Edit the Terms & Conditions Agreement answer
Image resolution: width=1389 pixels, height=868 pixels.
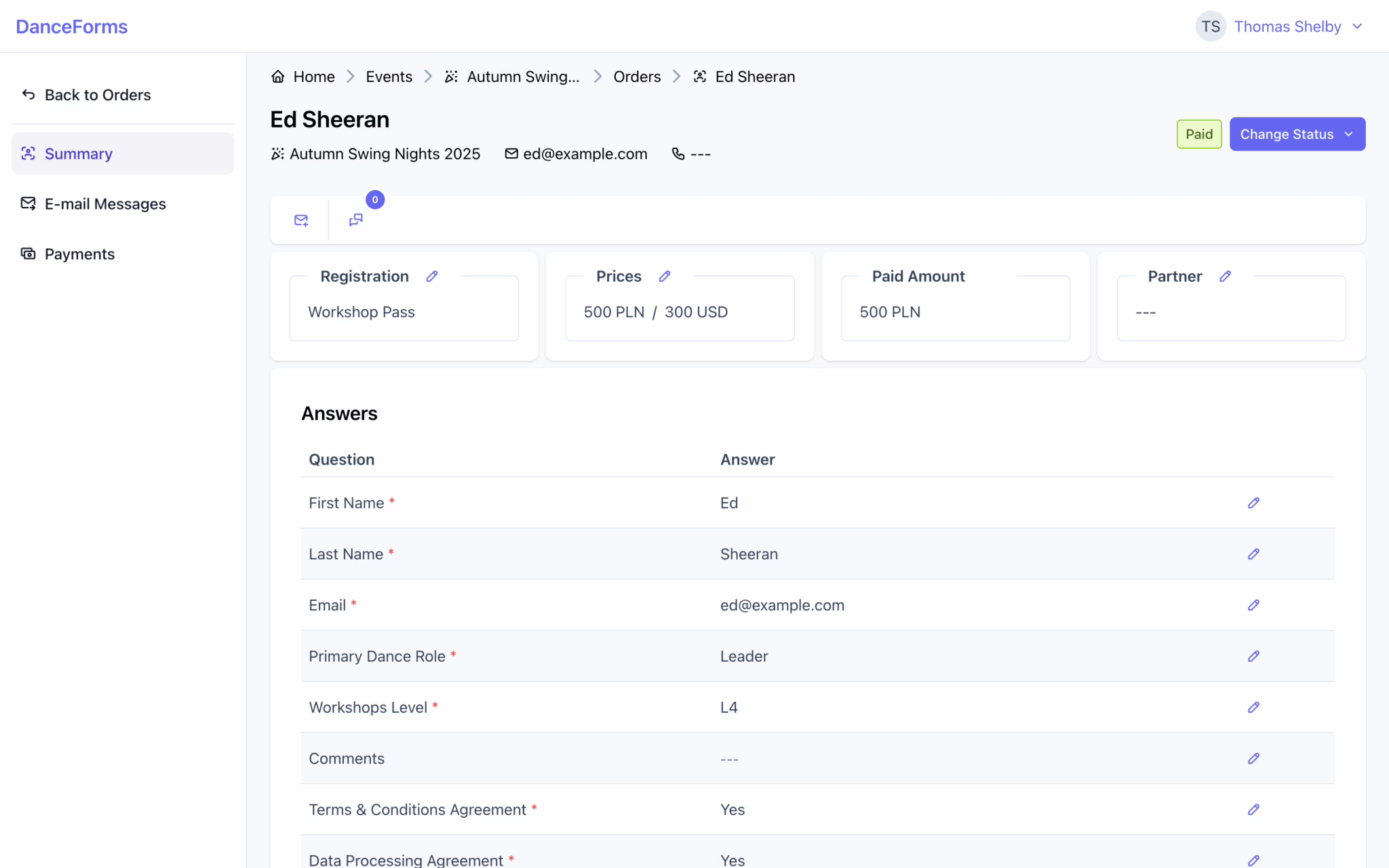[x=1253, y=809]
